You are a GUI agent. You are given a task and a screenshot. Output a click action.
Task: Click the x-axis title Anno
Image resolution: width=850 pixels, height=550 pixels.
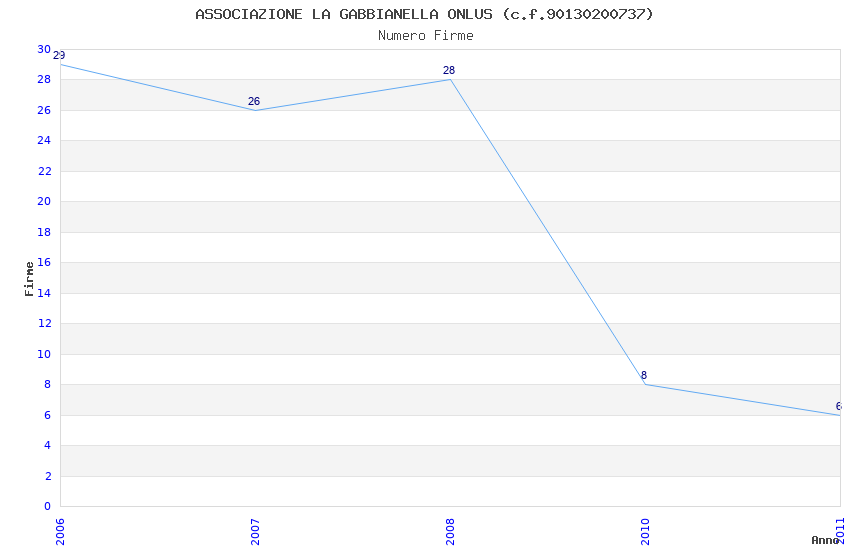pos(825,540)
